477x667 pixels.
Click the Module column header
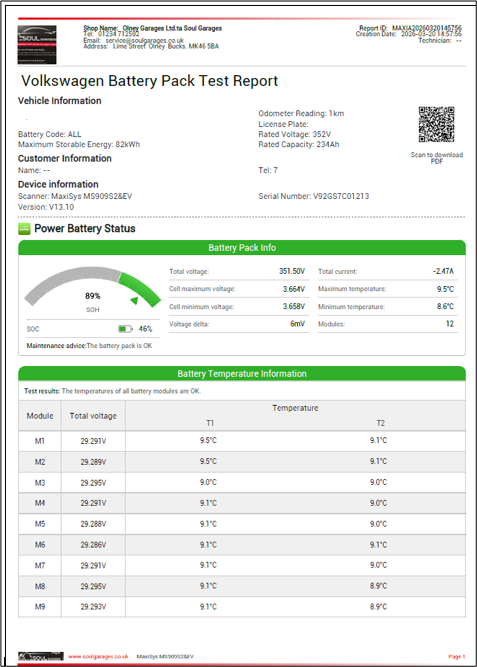pos(40,416)
